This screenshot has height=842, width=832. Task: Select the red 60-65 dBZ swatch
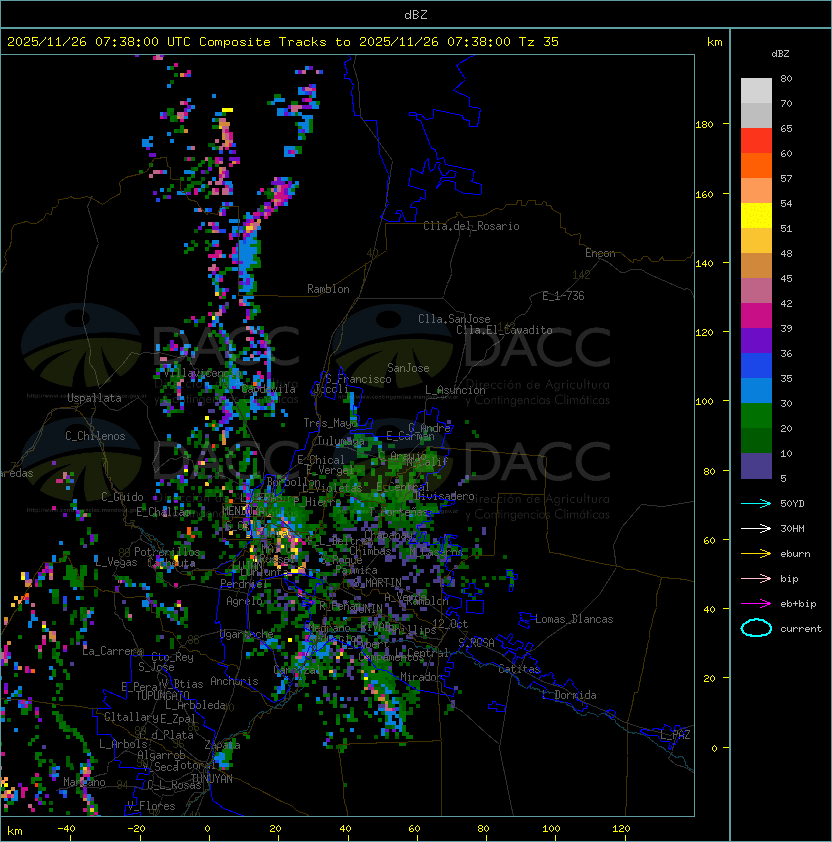coord(756,141)
